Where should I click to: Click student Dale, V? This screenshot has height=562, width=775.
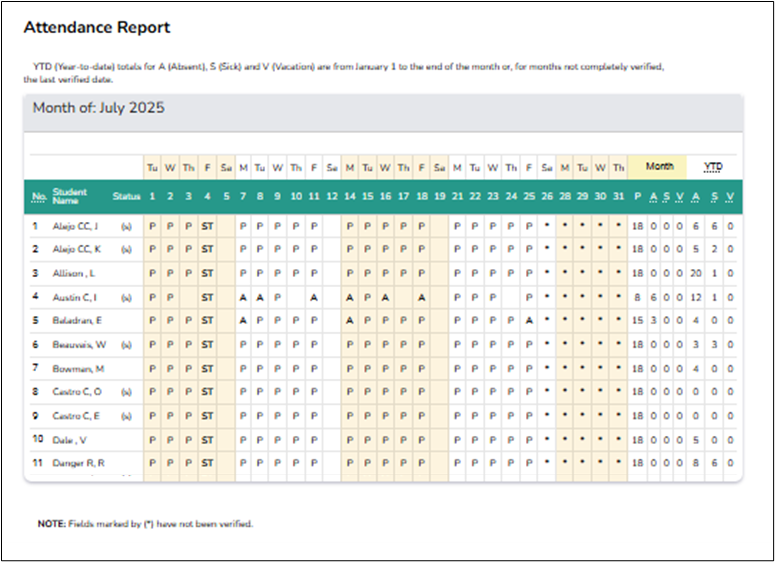coord(68,439)
